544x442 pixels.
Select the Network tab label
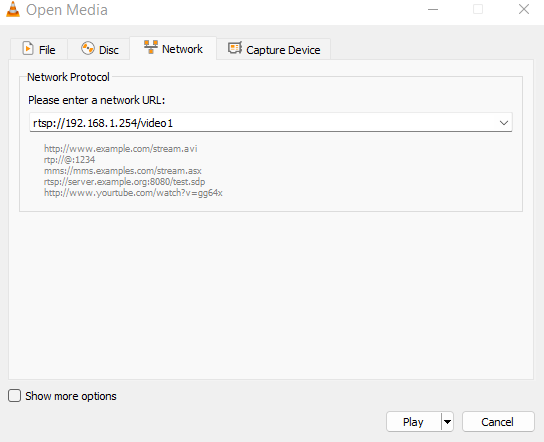click(x=182, y=49)
